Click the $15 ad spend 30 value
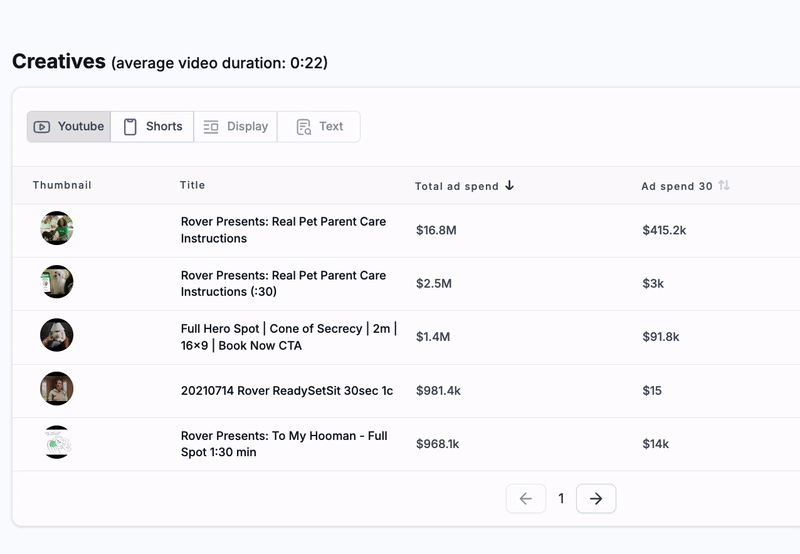This screenshot has width=800, height=554. (x=652, y=391)
